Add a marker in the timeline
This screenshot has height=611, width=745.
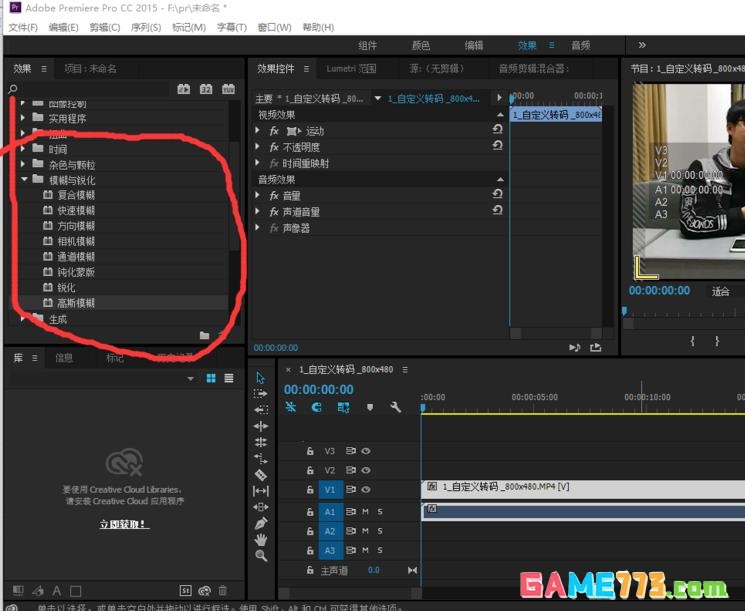coord(370,407)
